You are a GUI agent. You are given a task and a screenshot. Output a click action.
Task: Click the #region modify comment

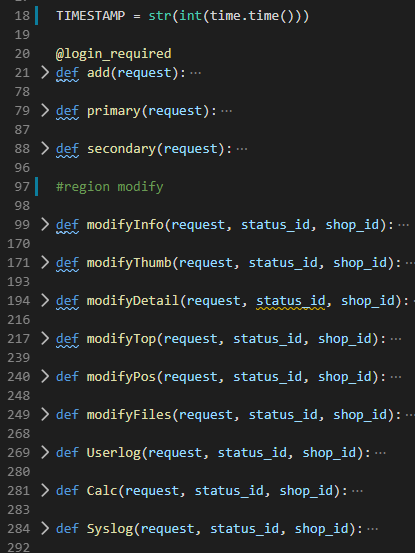click(x=110, y=187)
